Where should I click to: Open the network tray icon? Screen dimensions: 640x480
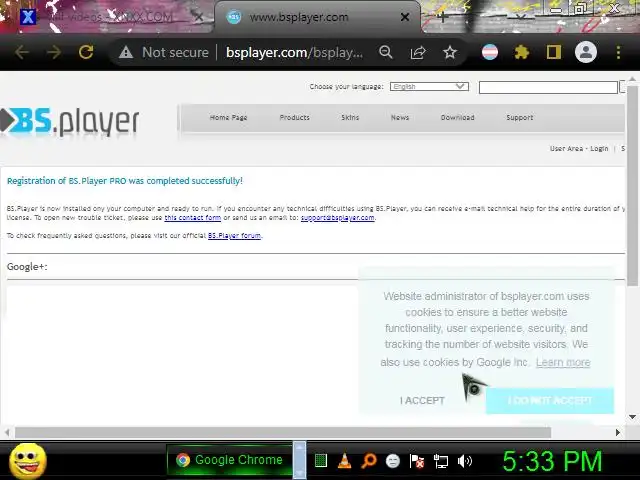click(441, 461)
